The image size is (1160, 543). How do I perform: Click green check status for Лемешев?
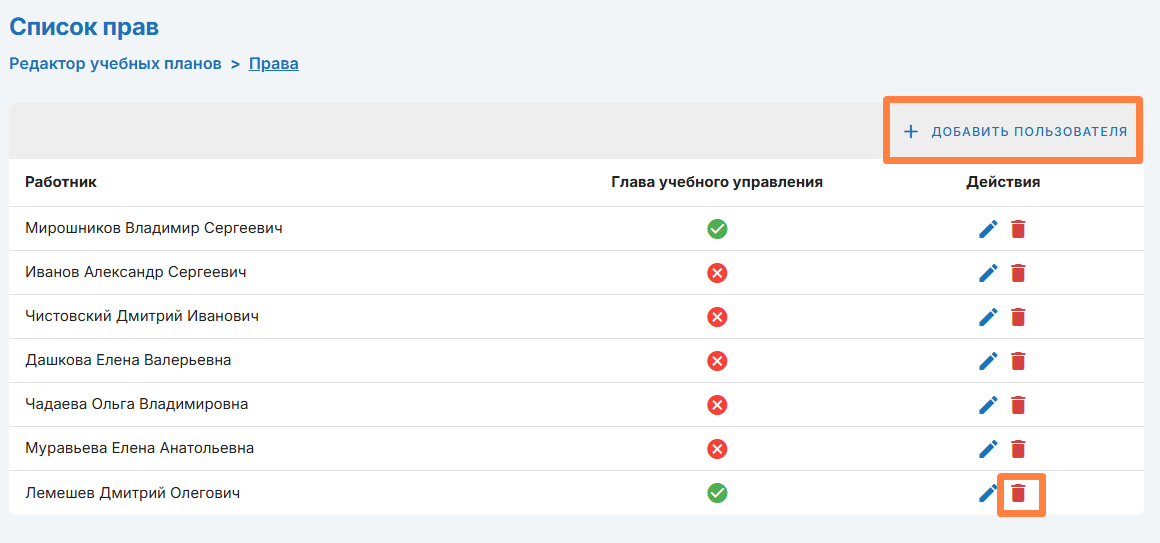tap(717, 493)
